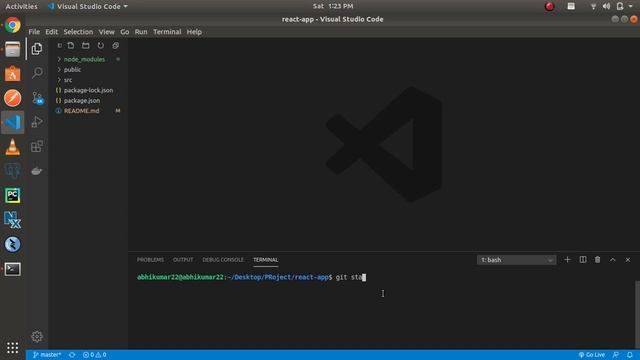
Task: Launch Postman from the dock
Action: pos(13,98)
